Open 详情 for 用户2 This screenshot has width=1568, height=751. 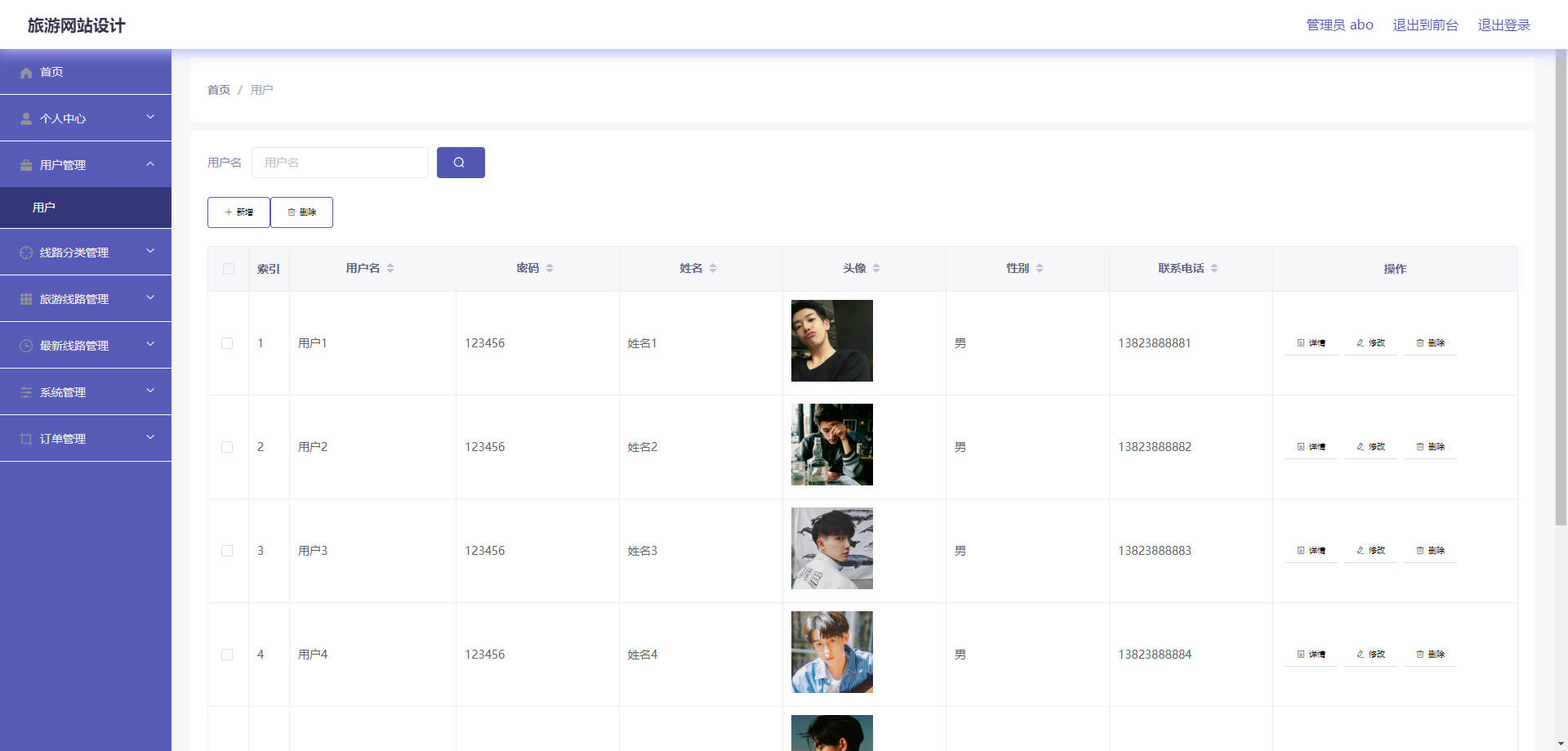1311,447
